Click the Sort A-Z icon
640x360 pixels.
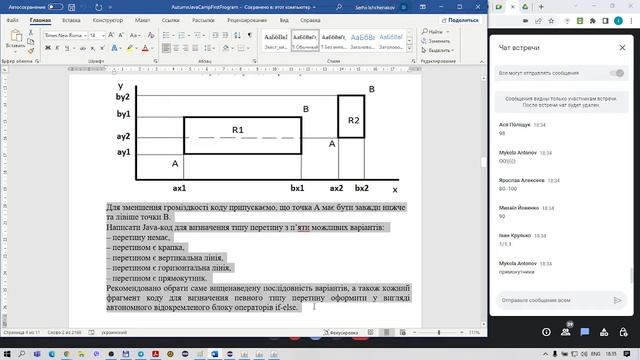coord(238,36)
